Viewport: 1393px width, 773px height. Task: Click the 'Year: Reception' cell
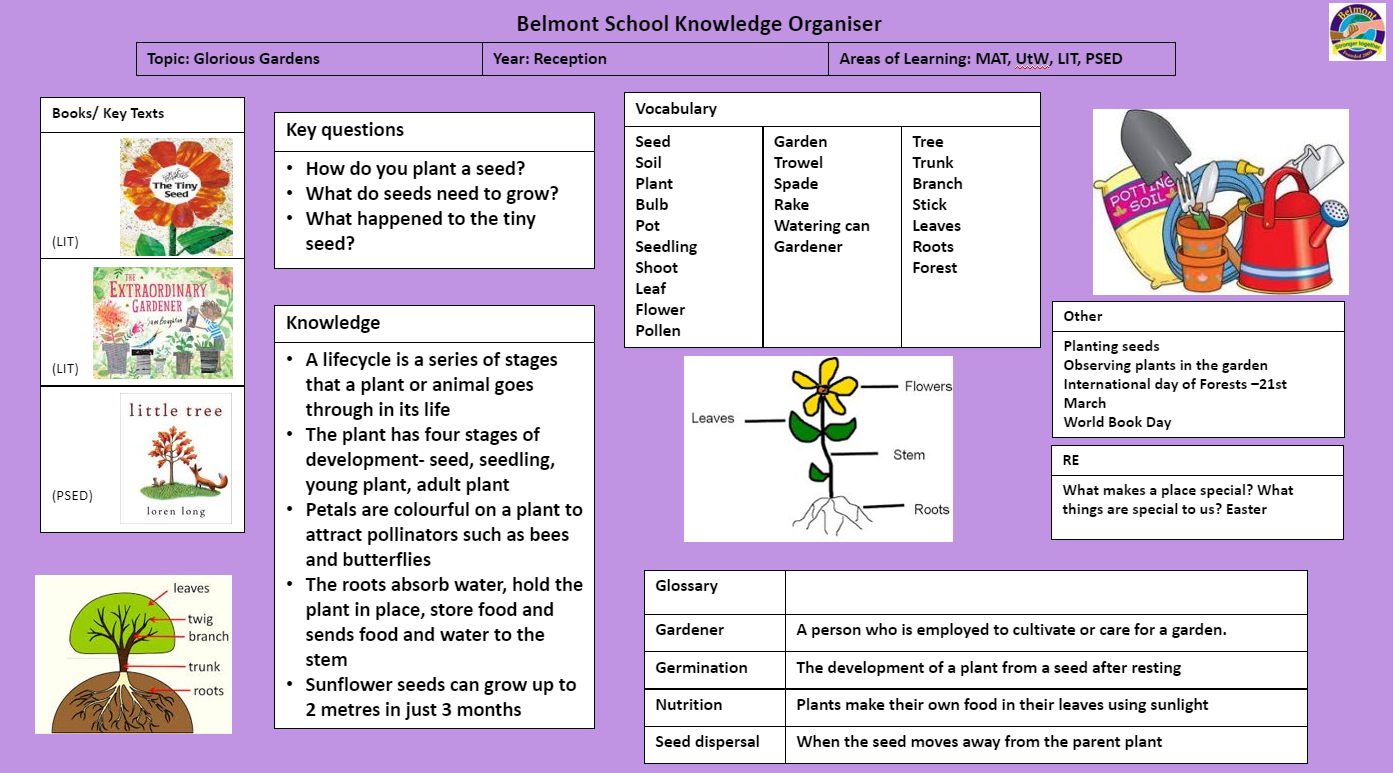pos(655,58)
